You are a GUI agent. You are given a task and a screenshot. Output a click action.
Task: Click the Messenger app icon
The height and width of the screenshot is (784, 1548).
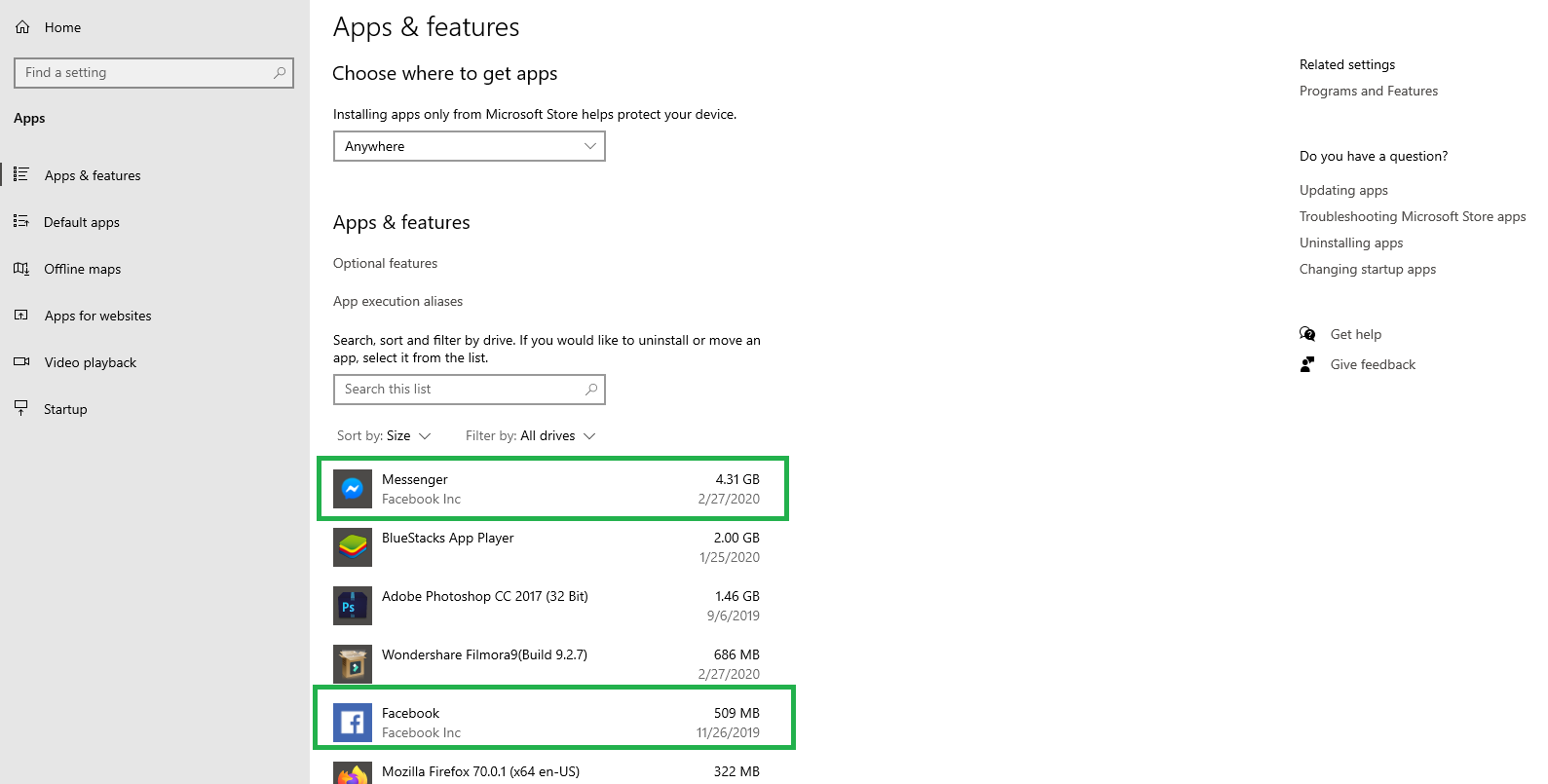[x=353, y=489]
